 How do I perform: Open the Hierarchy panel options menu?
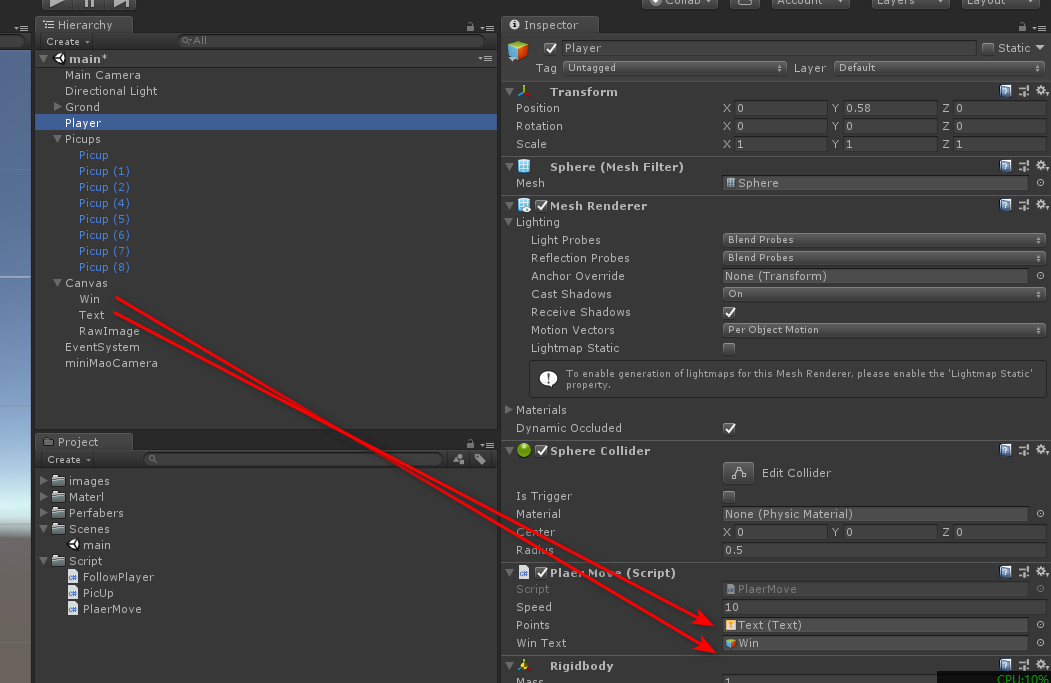click(487, 28)
